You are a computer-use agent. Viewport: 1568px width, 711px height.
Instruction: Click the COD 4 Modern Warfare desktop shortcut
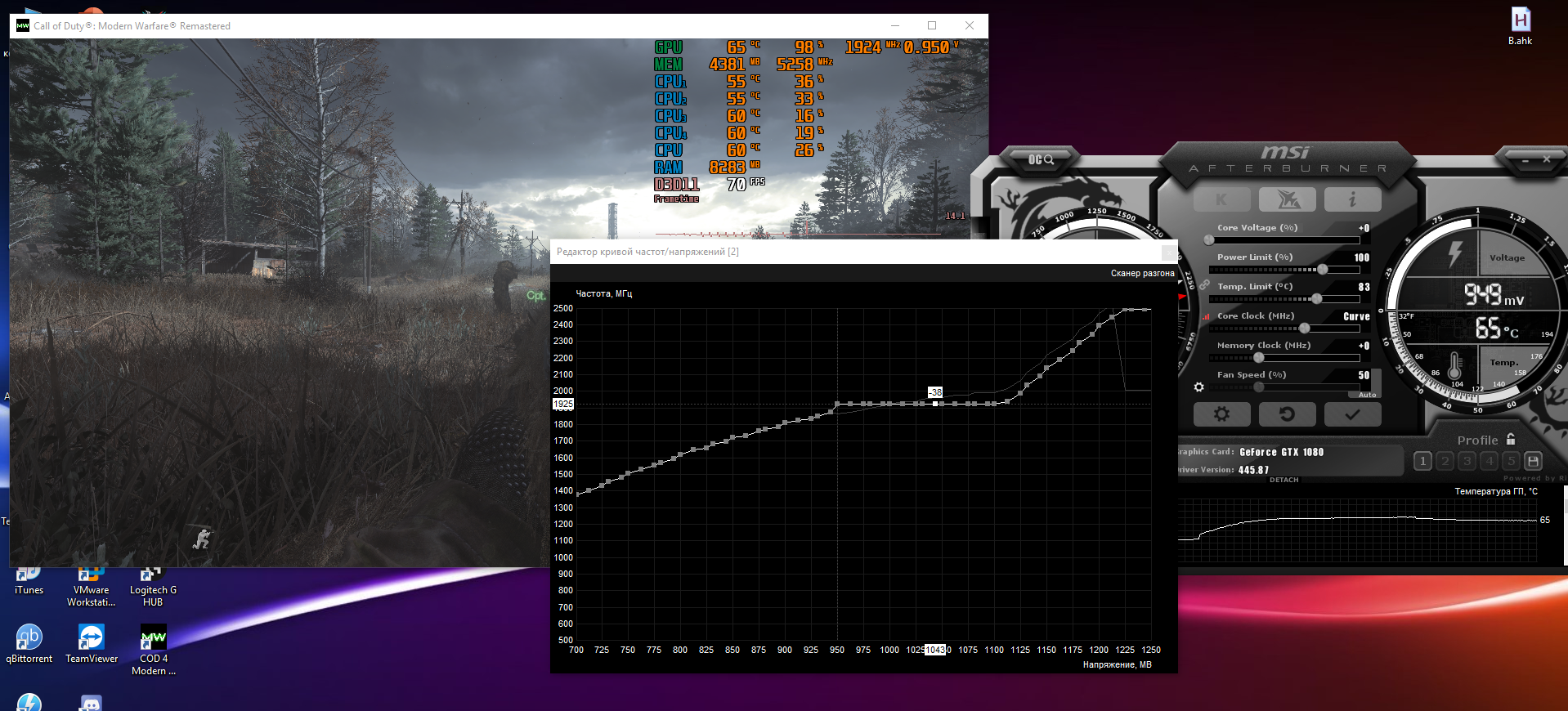click(x=153, y=651)
